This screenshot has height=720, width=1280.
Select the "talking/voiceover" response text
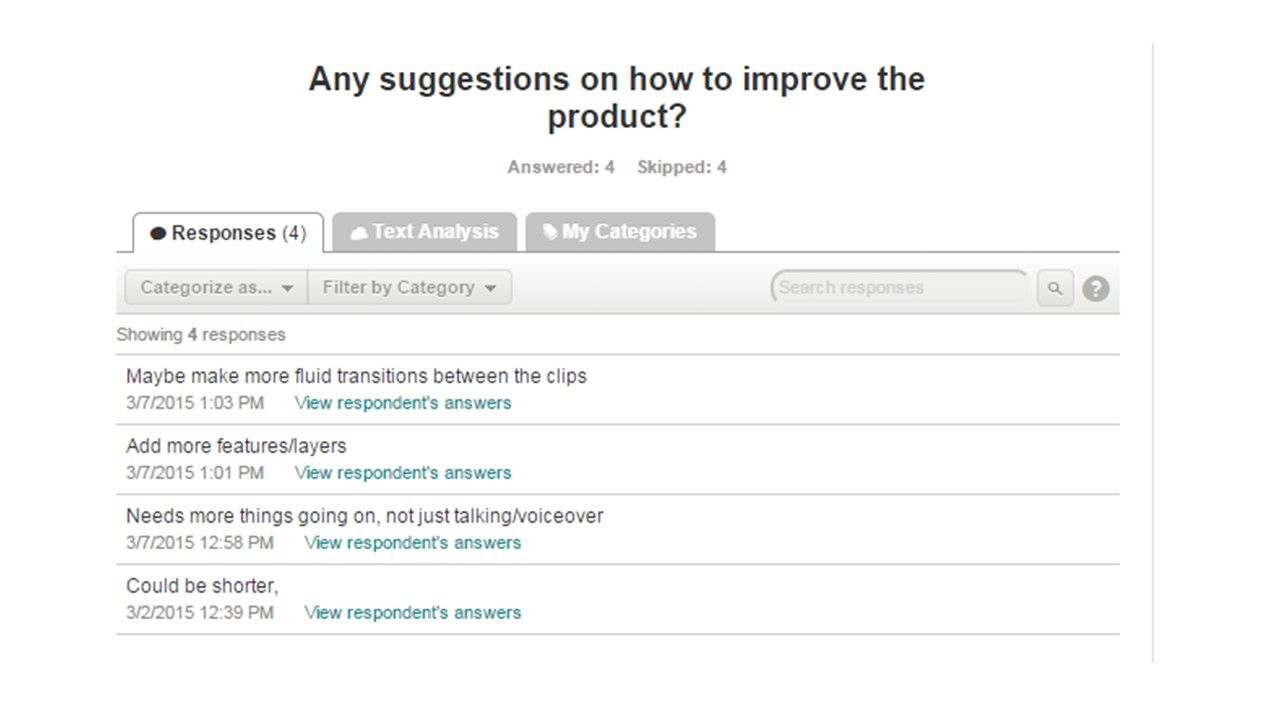(x=364, y=517)
